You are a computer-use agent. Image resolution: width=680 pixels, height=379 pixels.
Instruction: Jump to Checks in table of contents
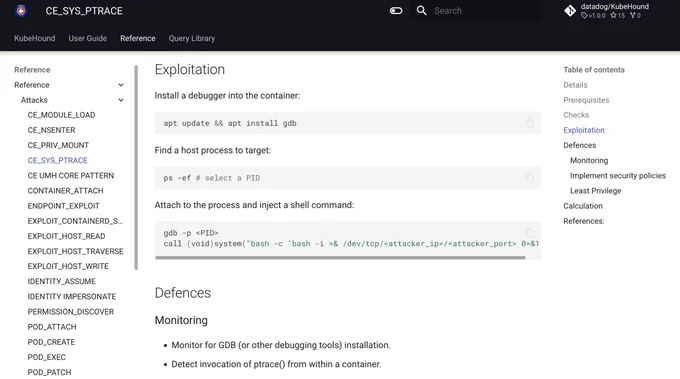576,115
